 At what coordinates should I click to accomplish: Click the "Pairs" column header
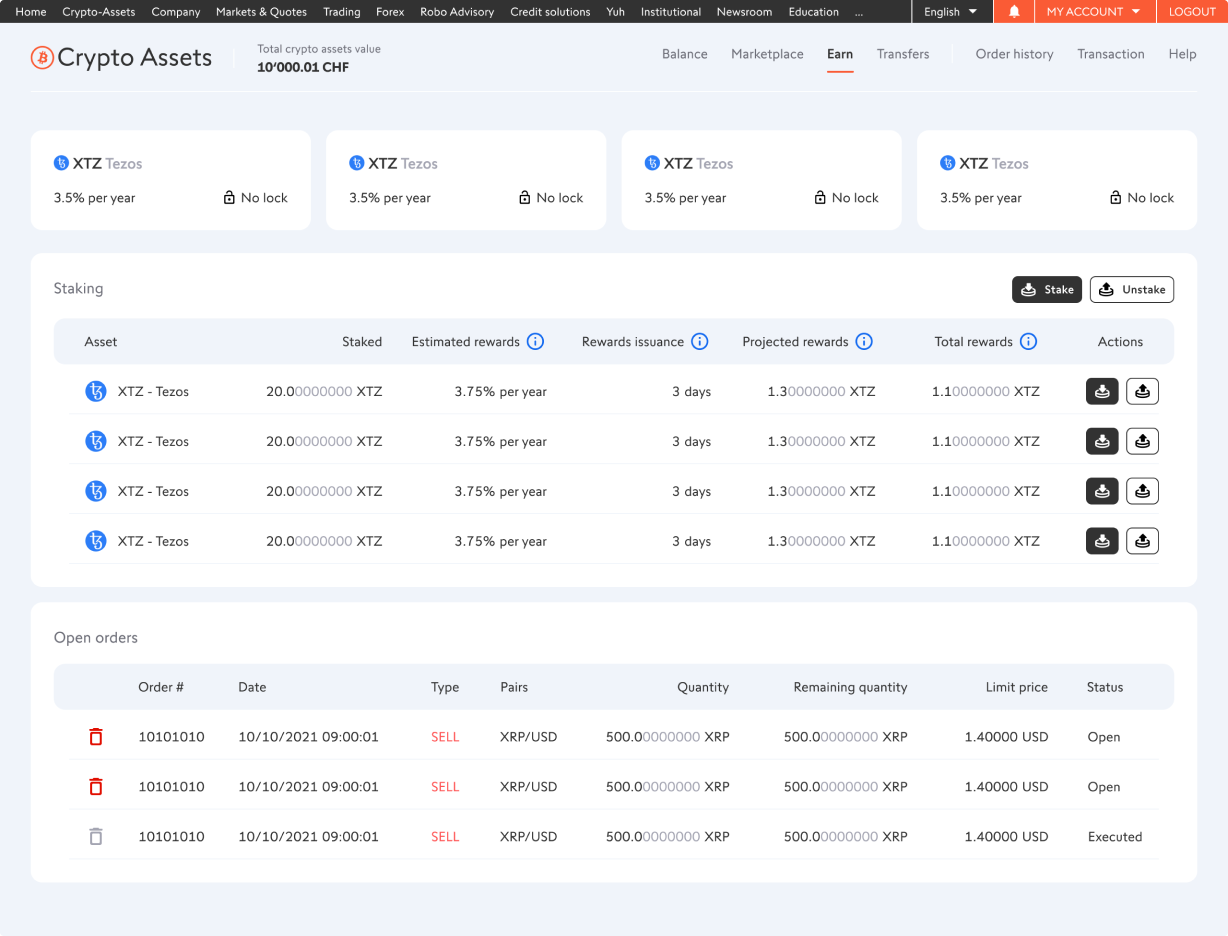(x=514, y=687)
